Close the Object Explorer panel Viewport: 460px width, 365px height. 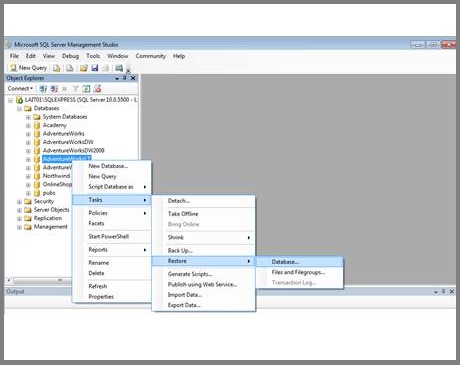[x=133, y=78]
